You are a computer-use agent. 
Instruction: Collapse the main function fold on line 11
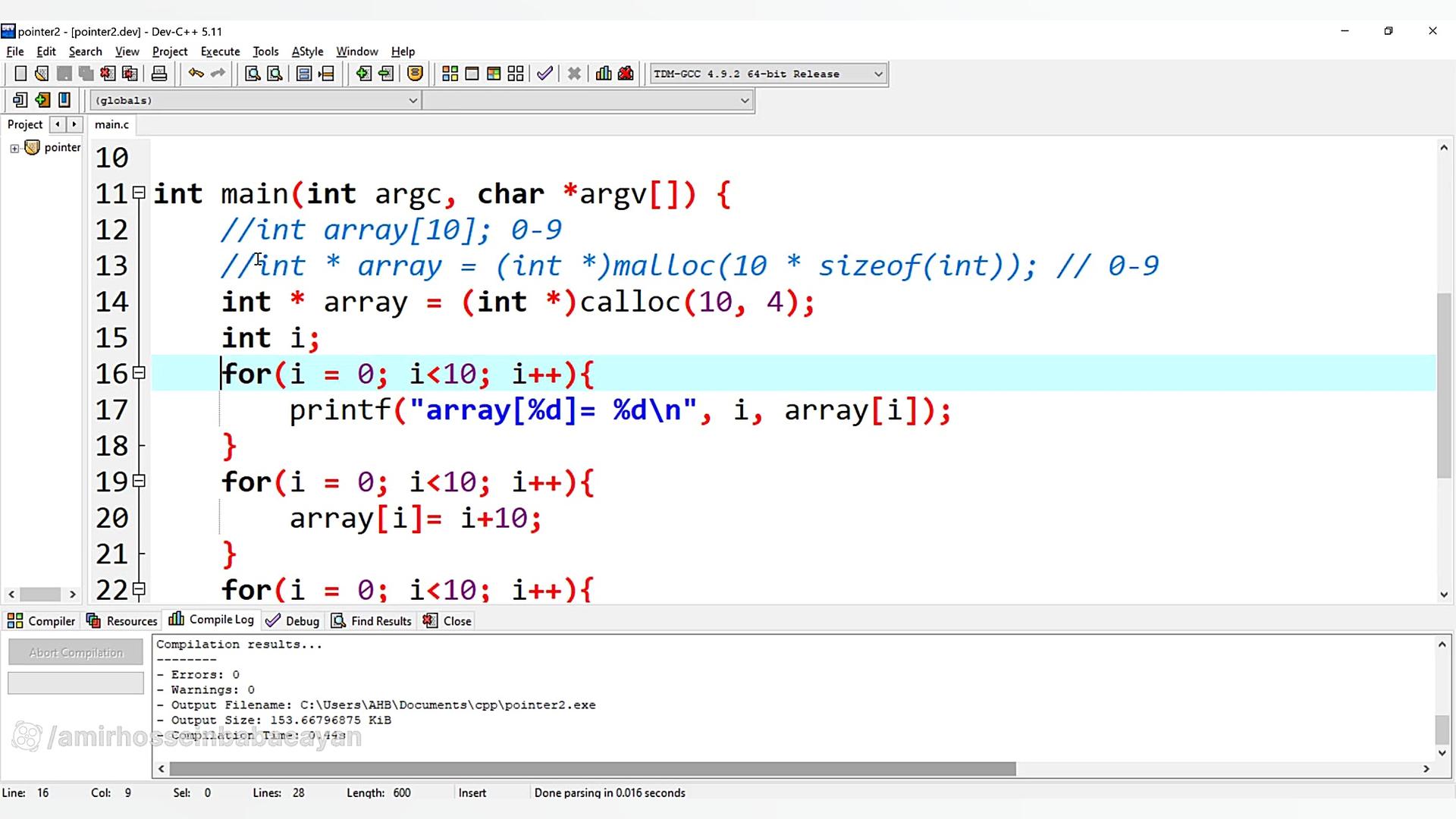coord(139,193)
